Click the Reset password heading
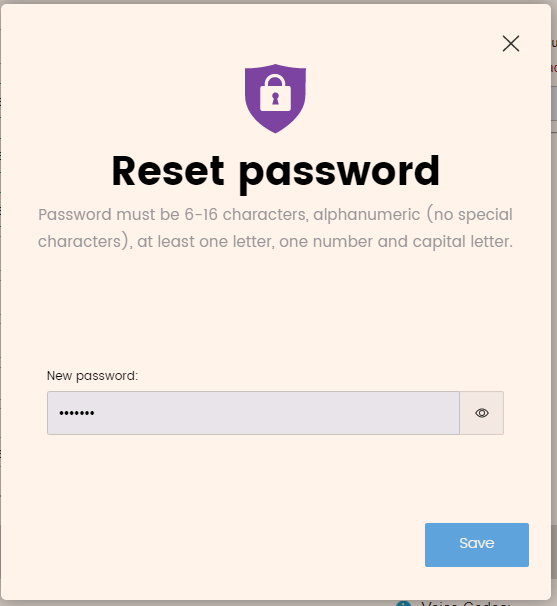Screen dimensions: 557x606 (x=276, y=172)
